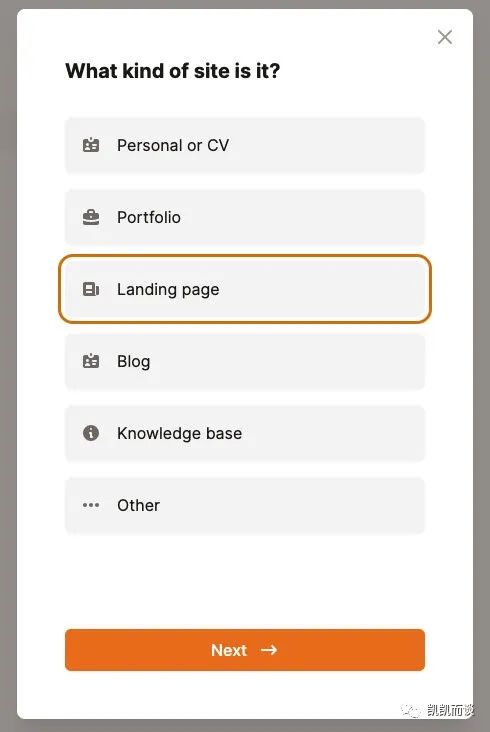This screenshot has height=732, width=490.
Task: Choose Portfolio as site type
Action: pyautogui.click(x=245, y=218)
